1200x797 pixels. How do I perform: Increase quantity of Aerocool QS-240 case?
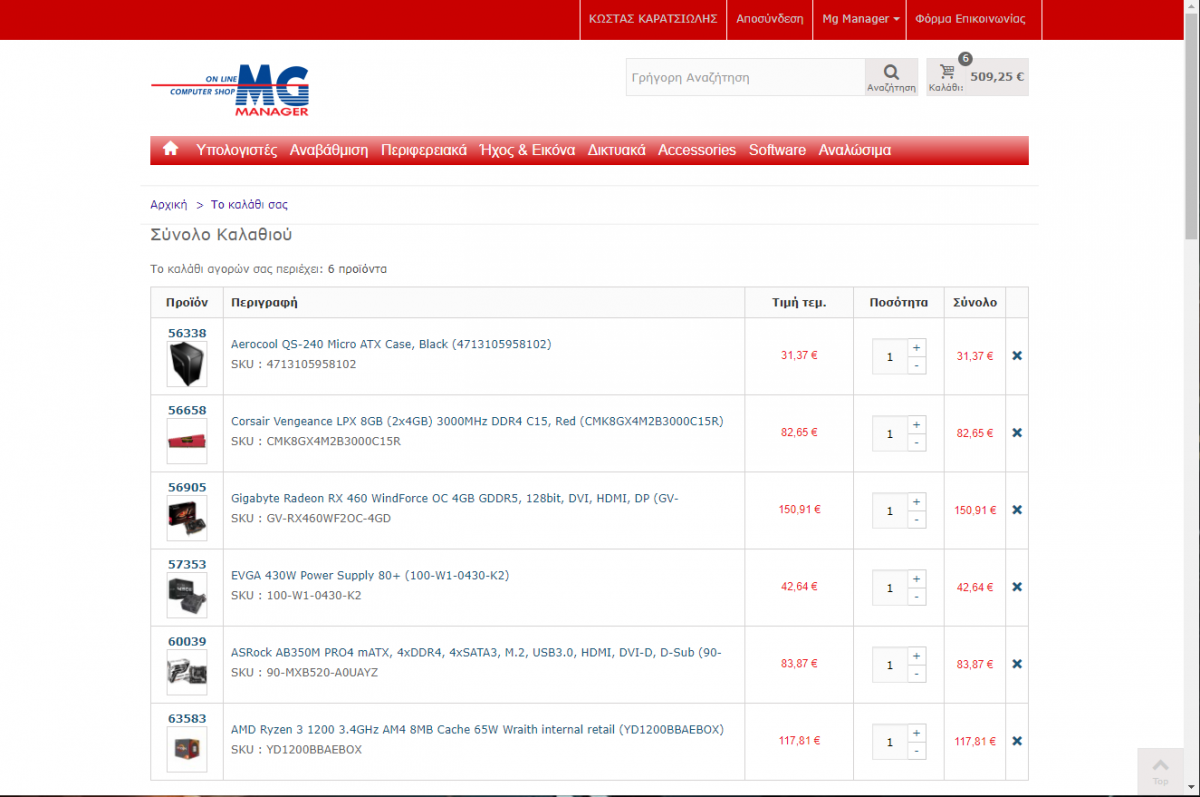[916, 347]
